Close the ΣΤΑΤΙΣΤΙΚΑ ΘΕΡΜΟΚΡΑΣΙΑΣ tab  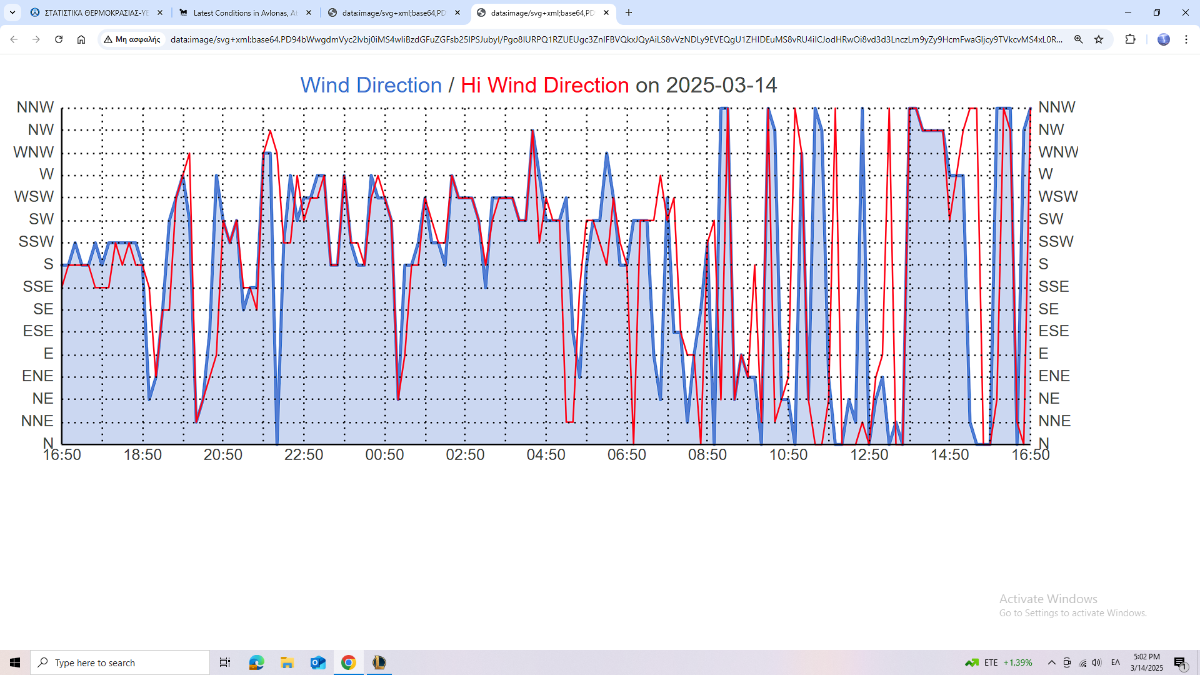(160, 13)
